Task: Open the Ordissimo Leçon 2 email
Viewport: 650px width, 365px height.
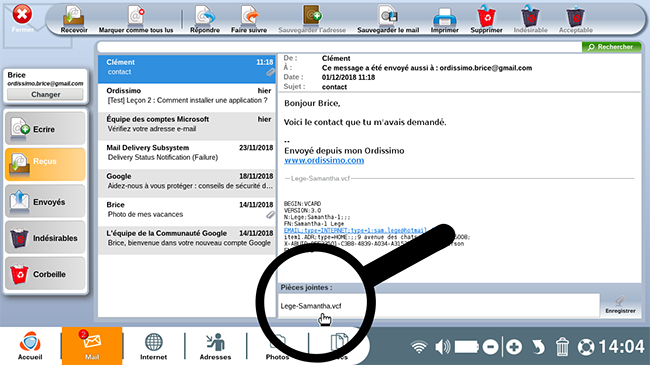Action: tap(187, 97)
